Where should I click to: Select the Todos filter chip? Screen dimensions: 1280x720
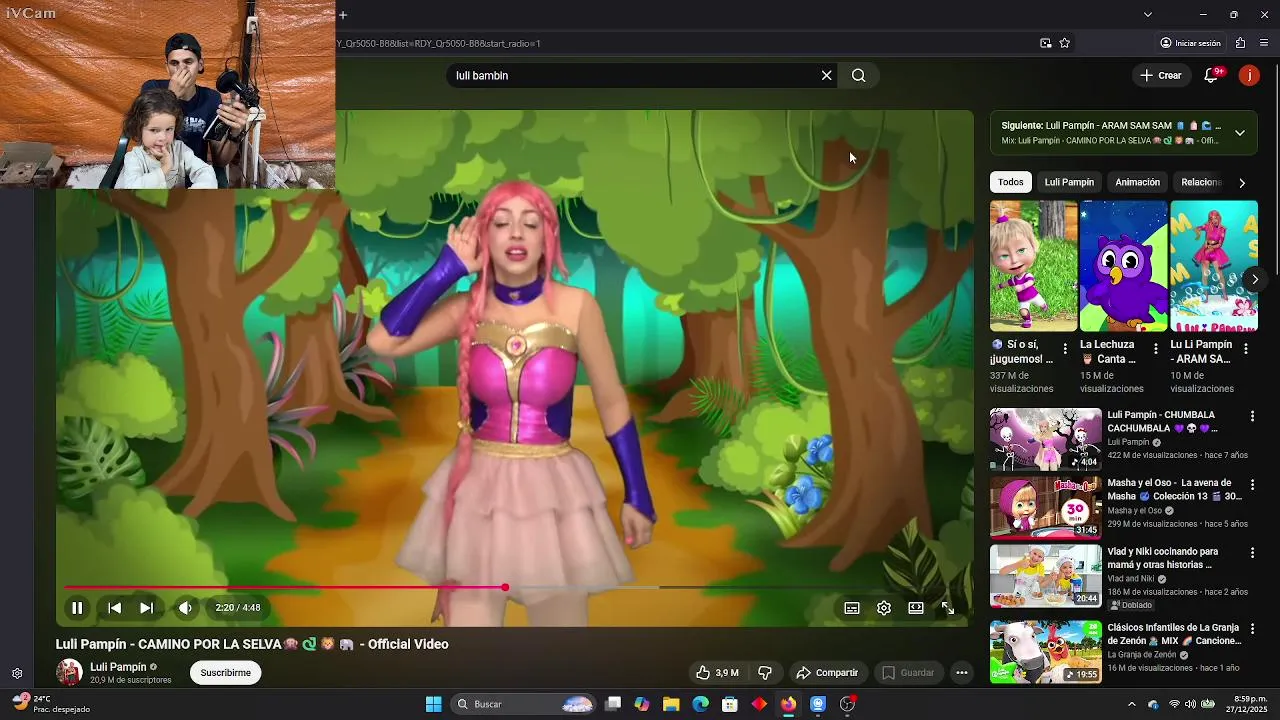point(1011,182)
